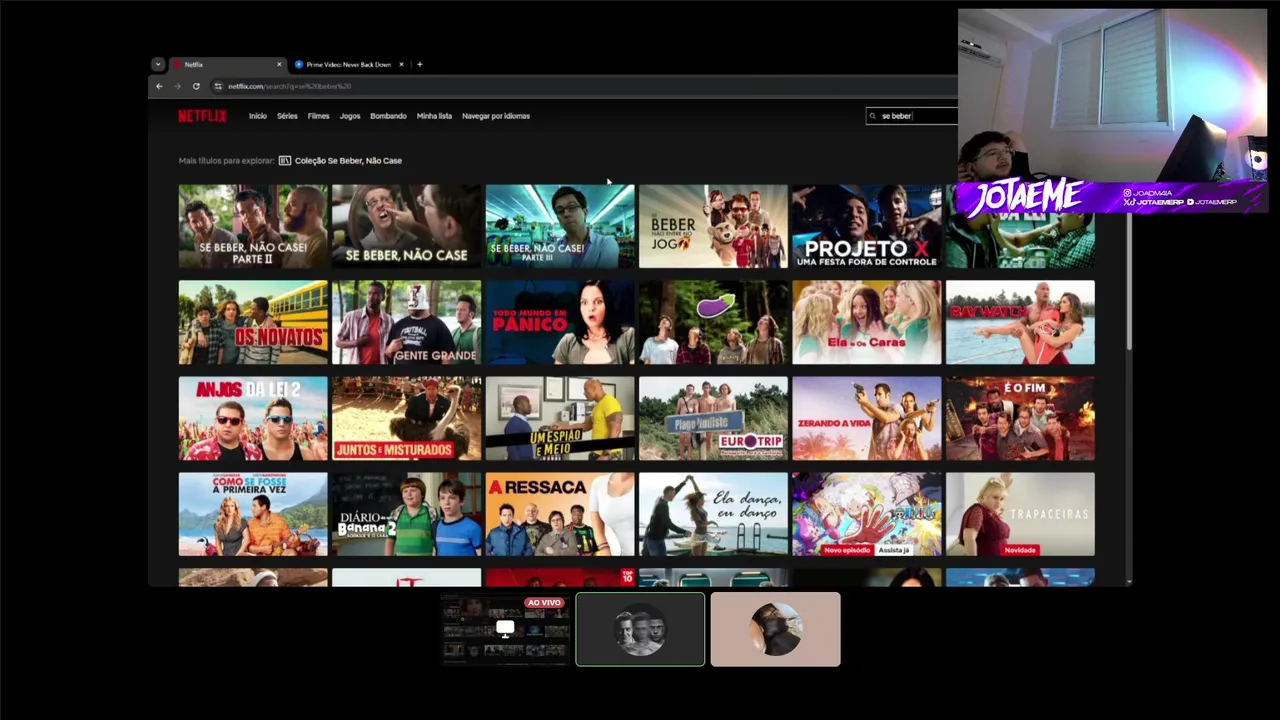Click the JOTAEME streamer overlay banner
This screenshot has height=720, width=1280.
[x=1110, y=197]
